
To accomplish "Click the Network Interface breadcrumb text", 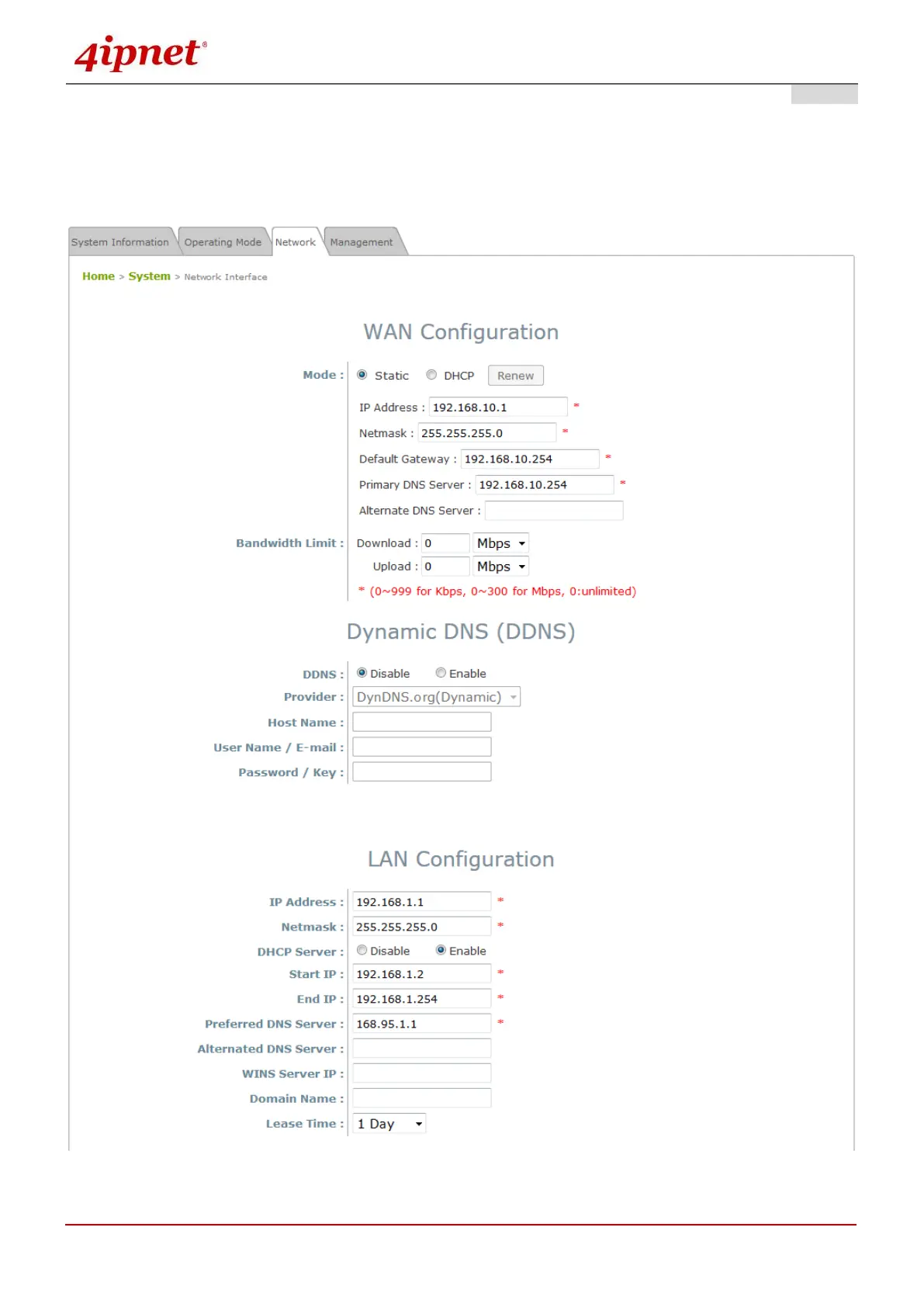I will pos(226,277).
